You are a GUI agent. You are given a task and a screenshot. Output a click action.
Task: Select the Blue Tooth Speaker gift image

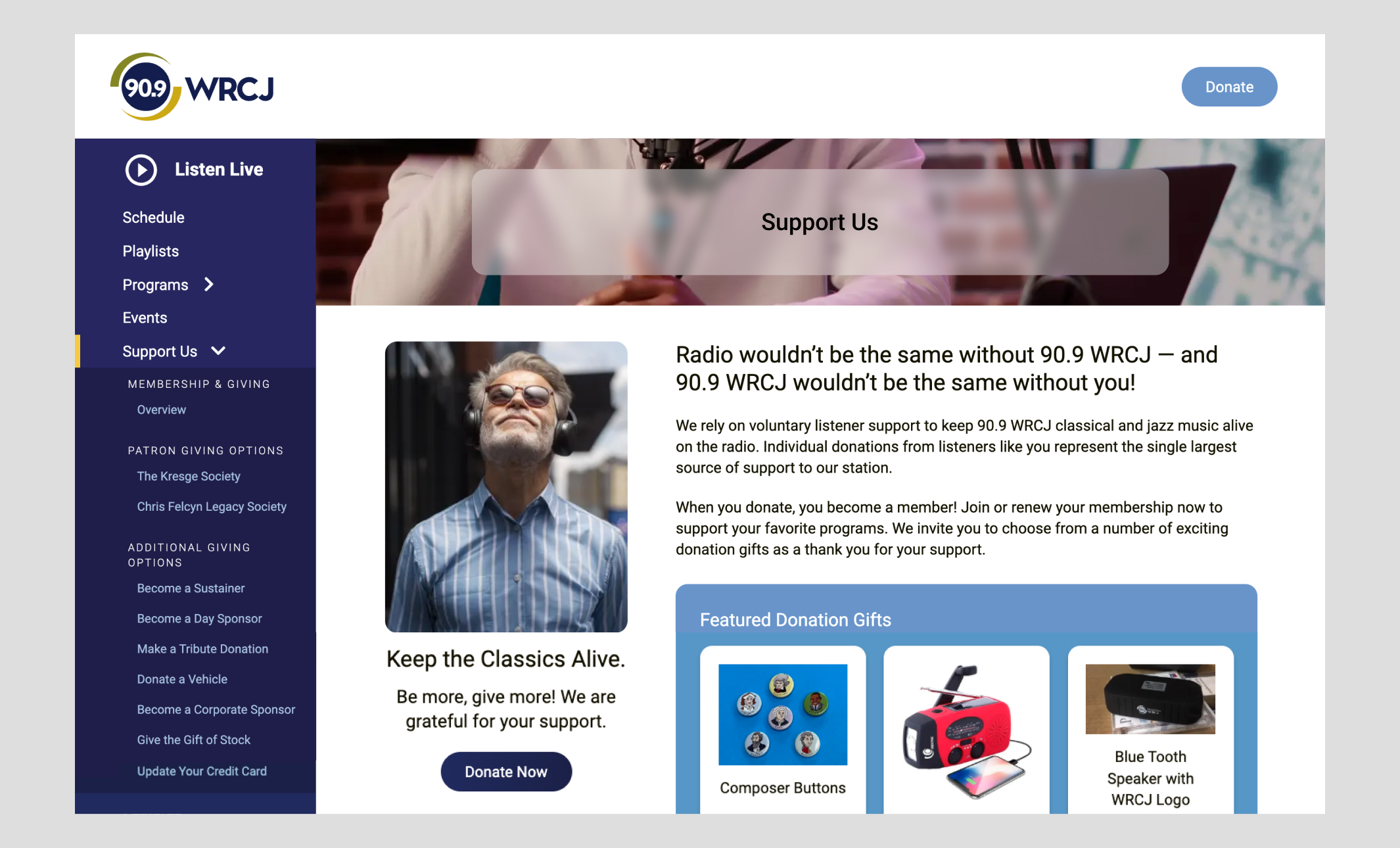[1150, 699]
